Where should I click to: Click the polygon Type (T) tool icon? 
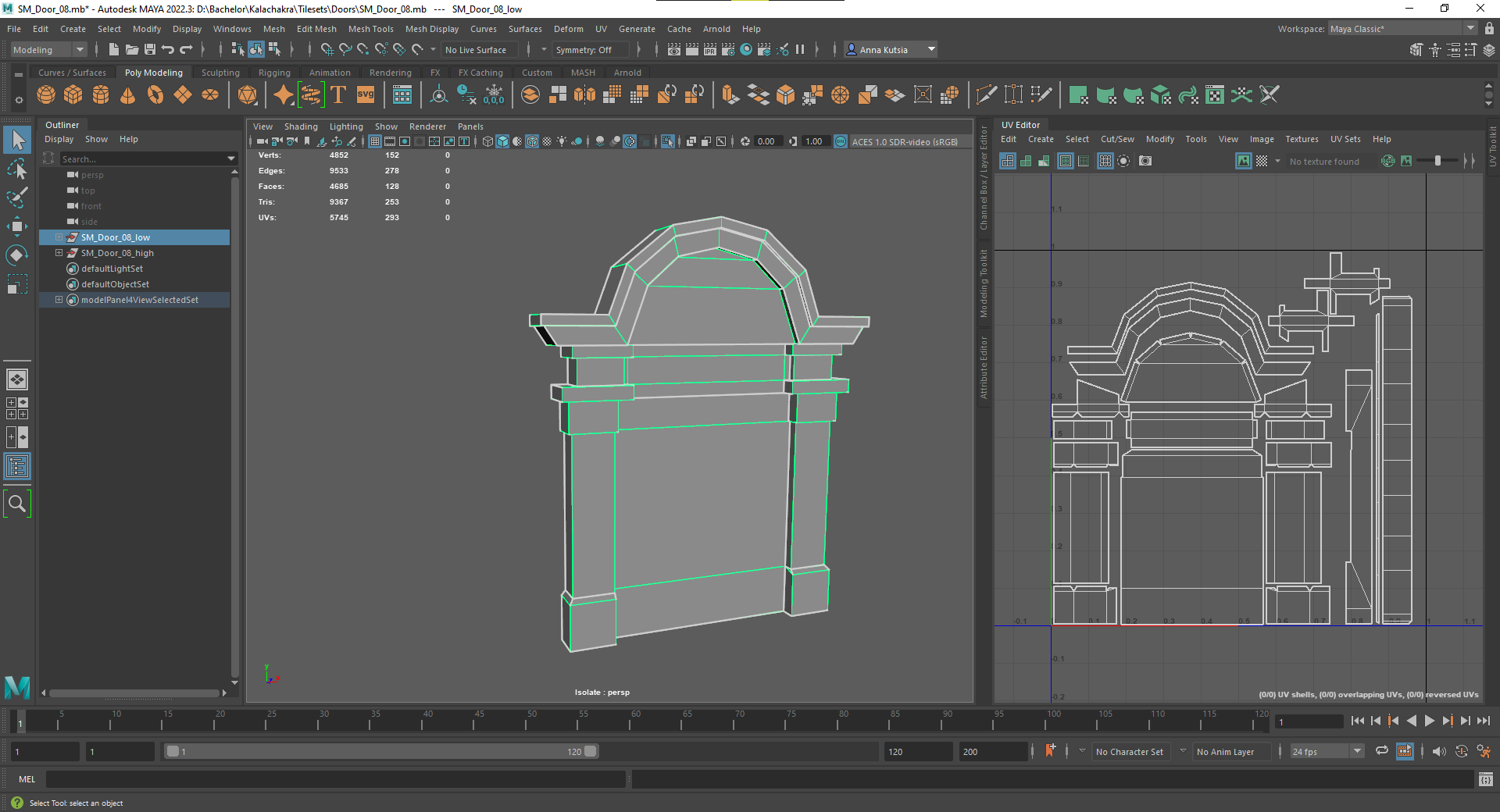338,95
